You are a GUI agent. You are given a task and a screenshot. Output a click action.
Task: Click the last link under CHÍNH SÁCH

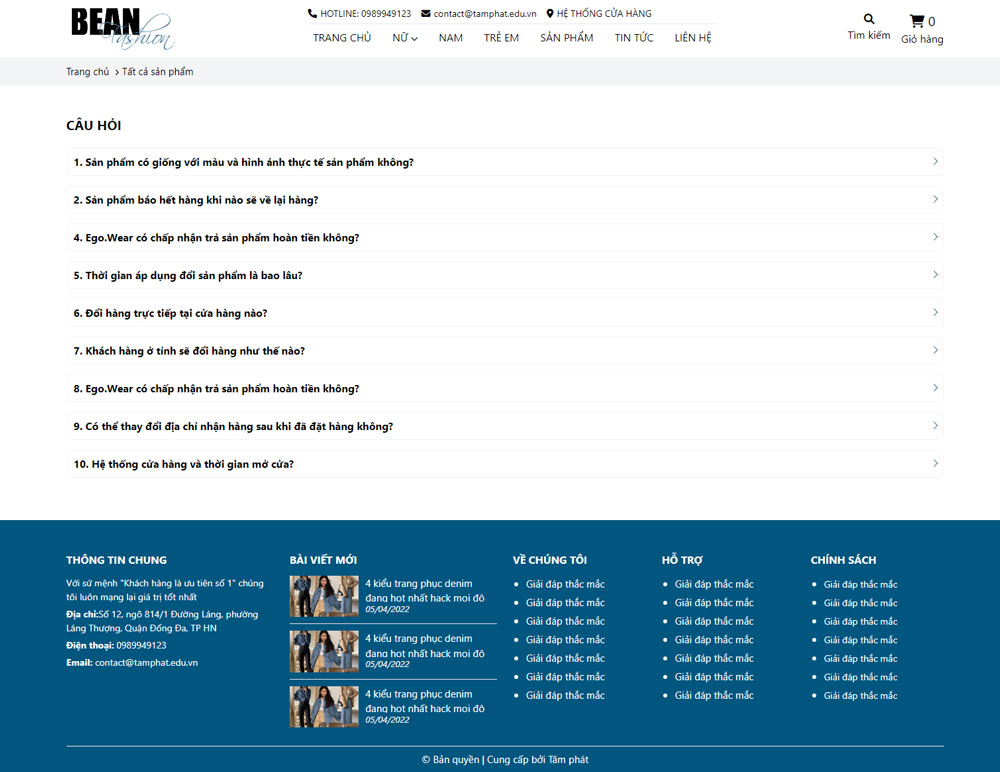[x=860, y=695]
